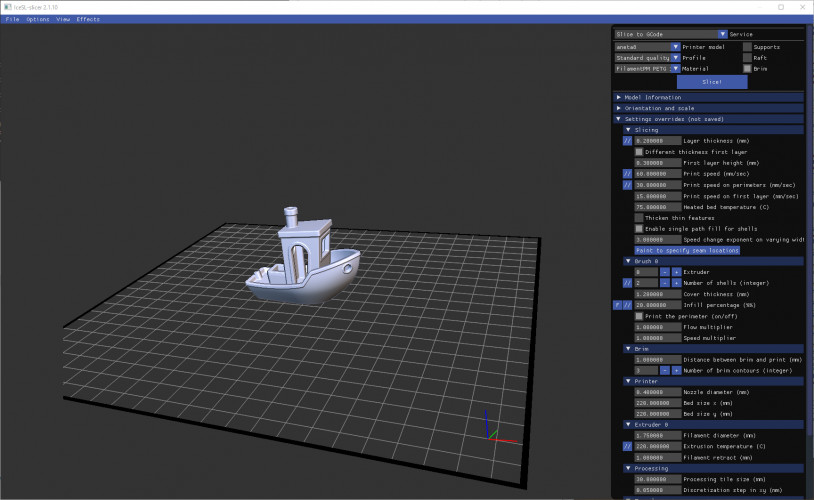This screenshot has width=814, height=500.
Task: Collapse the Slicing subsection
Action: [x=714, y=130]
